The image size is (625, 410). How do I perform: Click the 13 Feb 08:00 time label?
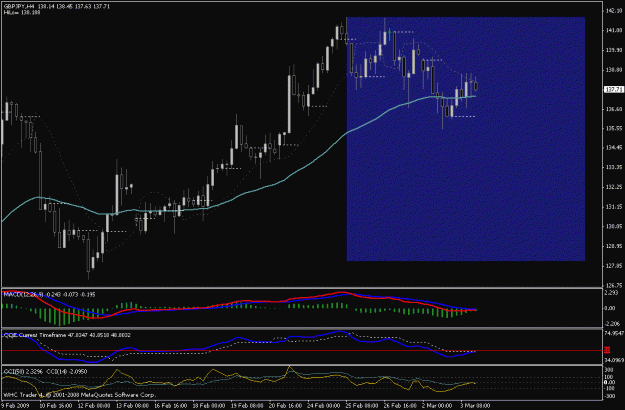132,406
